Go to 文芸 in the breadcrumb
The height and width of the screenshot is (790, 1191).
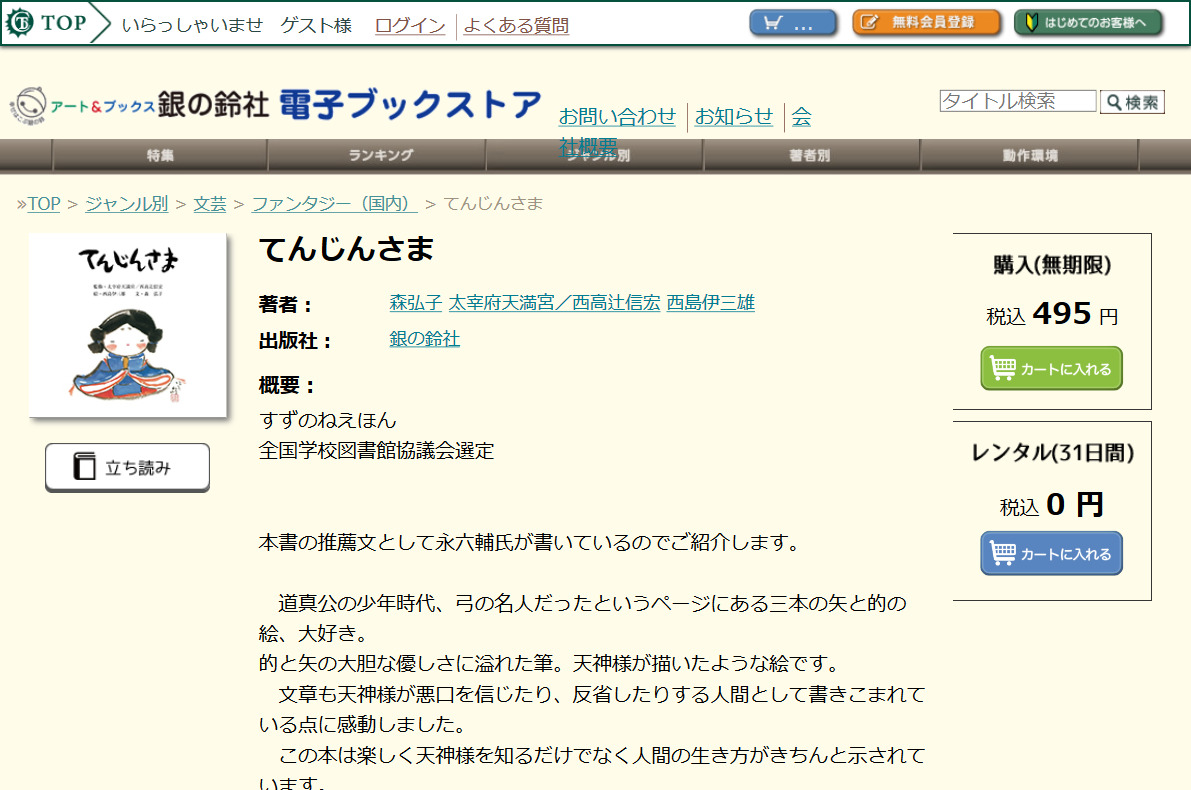(x=210, y=204)
